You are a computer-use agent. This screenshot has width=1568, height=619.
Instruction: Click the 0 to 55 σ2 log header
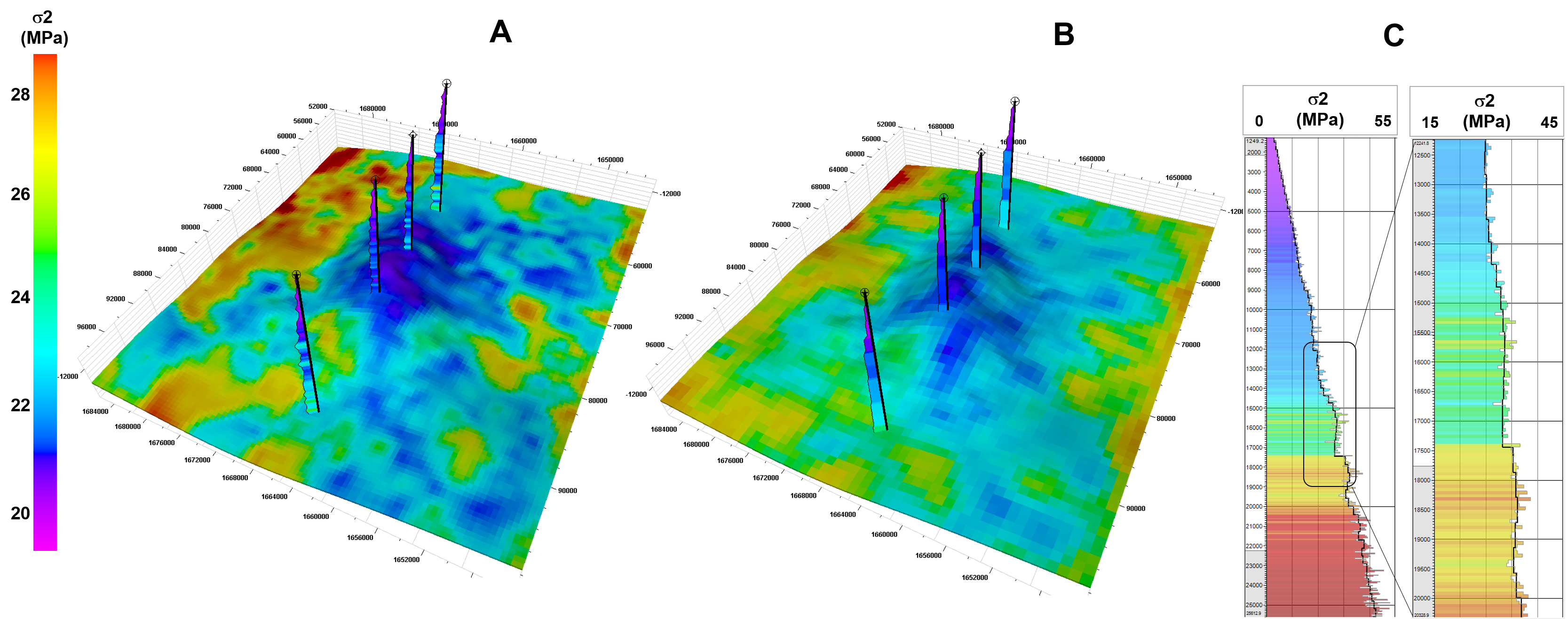coord(1320,110)
